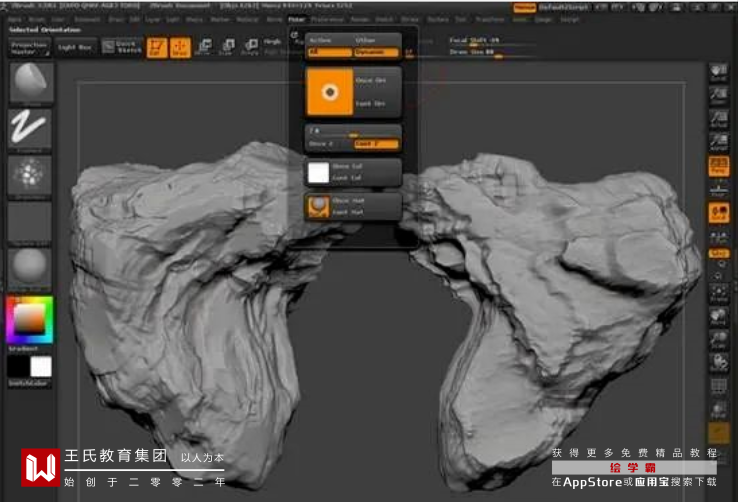Select Cont Col in the Picker palette
Screen dimensions: 738x502
pos(347,178)
